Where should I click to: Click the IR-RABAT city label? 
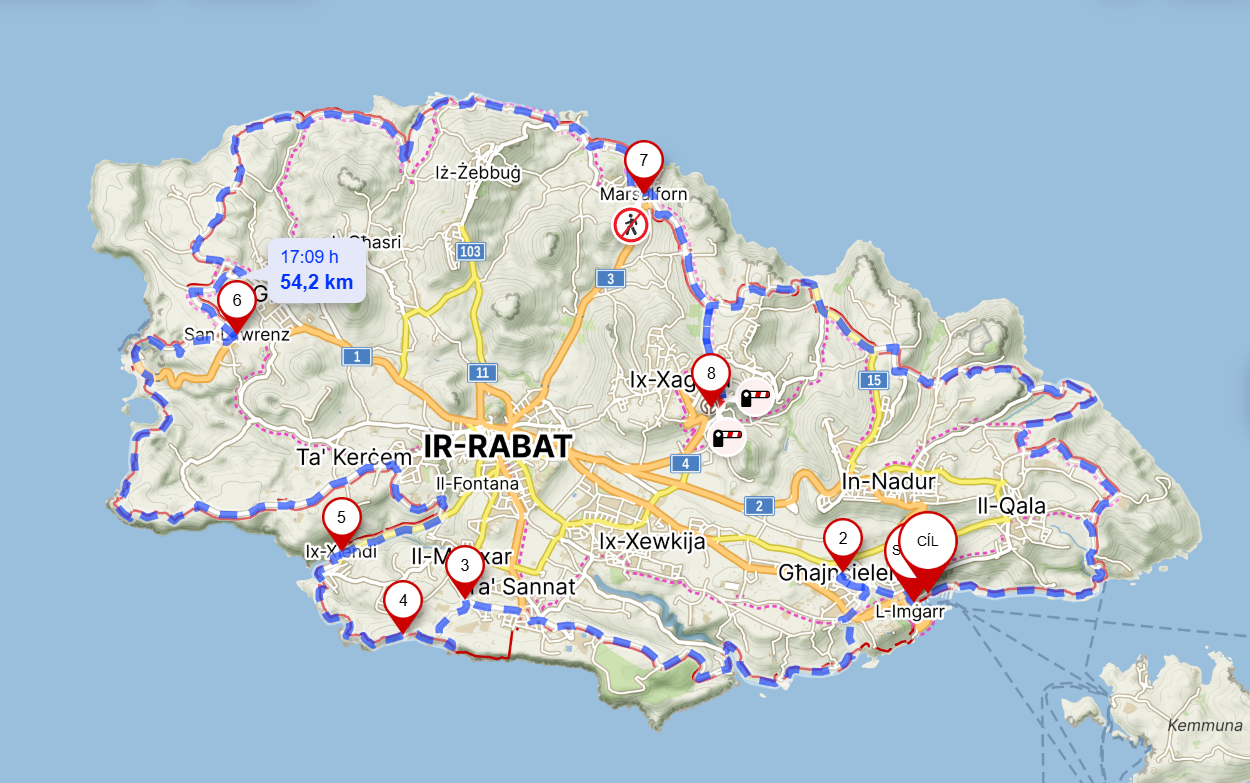[497, 446]
